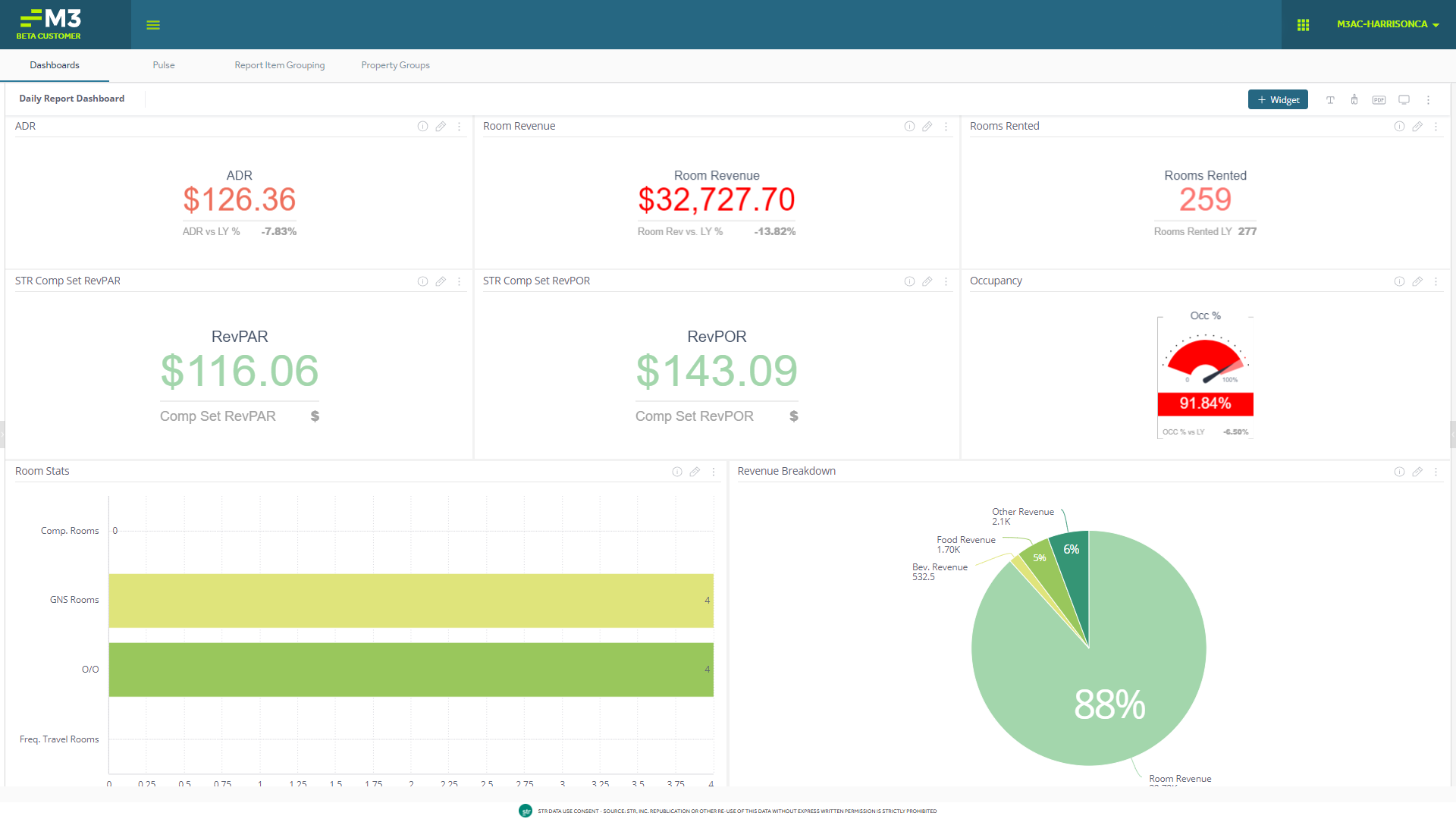Open the STR Comp Set RevPOR options menu
The width and height of the screenshot is (1456, 819).
946,281
